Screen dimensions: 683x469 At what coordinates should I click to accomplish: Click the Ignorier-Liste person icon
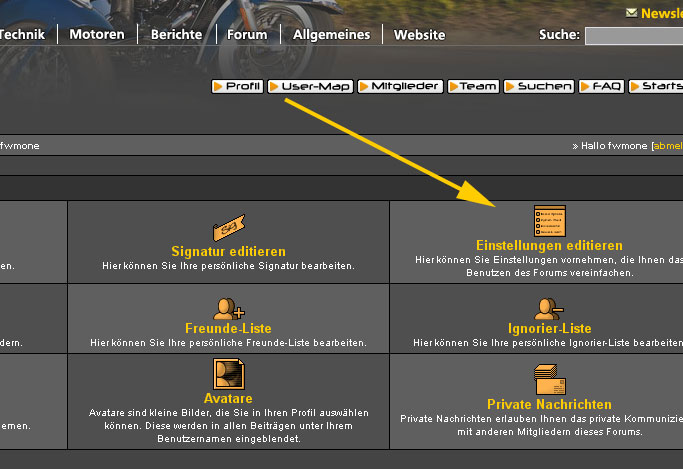[x=549, y=308]
